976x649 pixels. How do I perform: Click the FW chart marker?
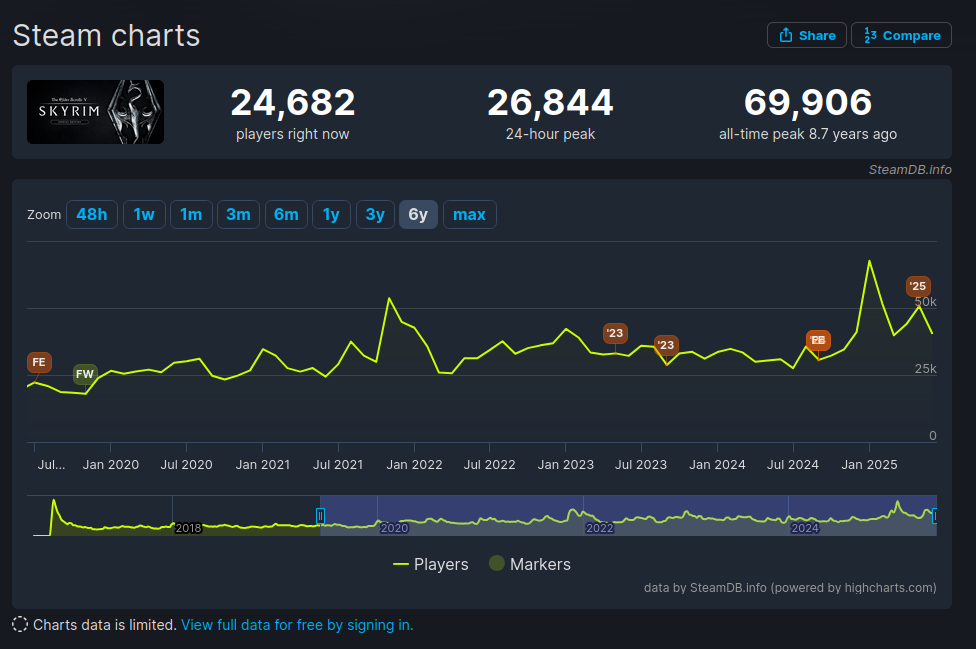(85, 374)
